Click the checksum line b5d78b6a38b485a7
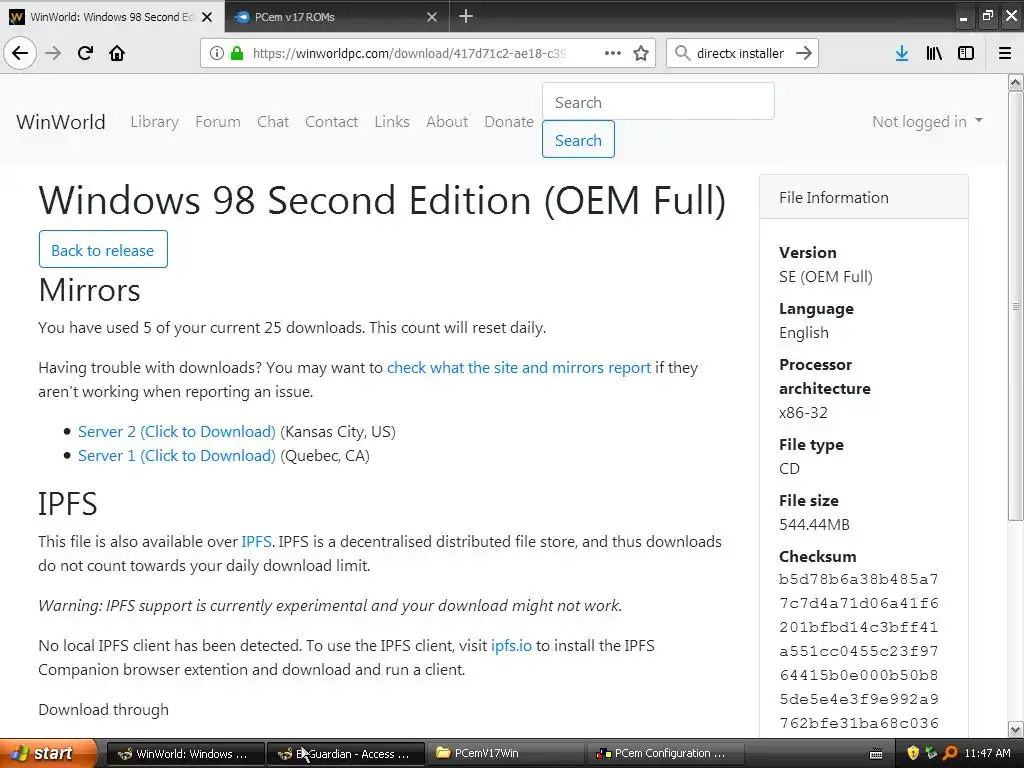 858,579
